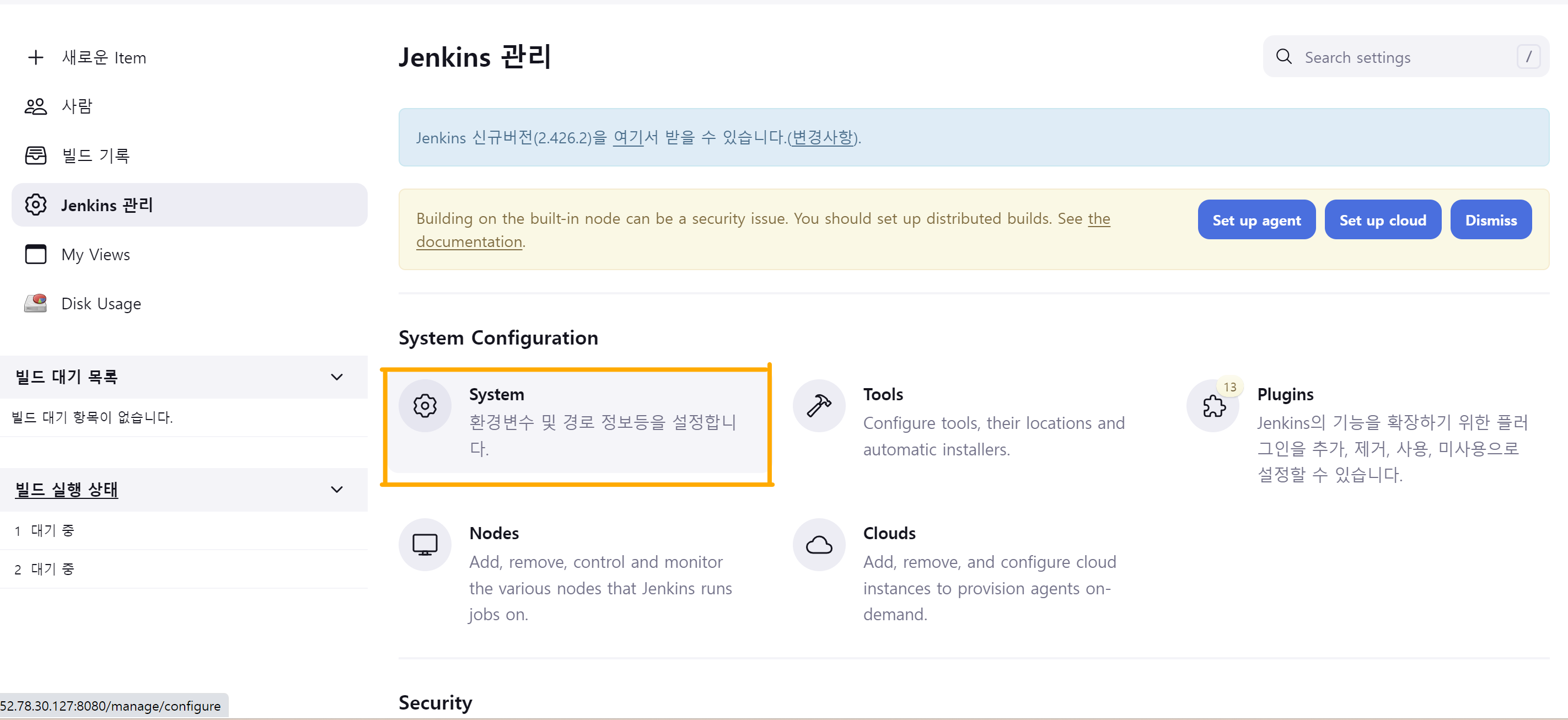Open the 변경사항 changelog link

pyautogui.click(x=823, y=137)
